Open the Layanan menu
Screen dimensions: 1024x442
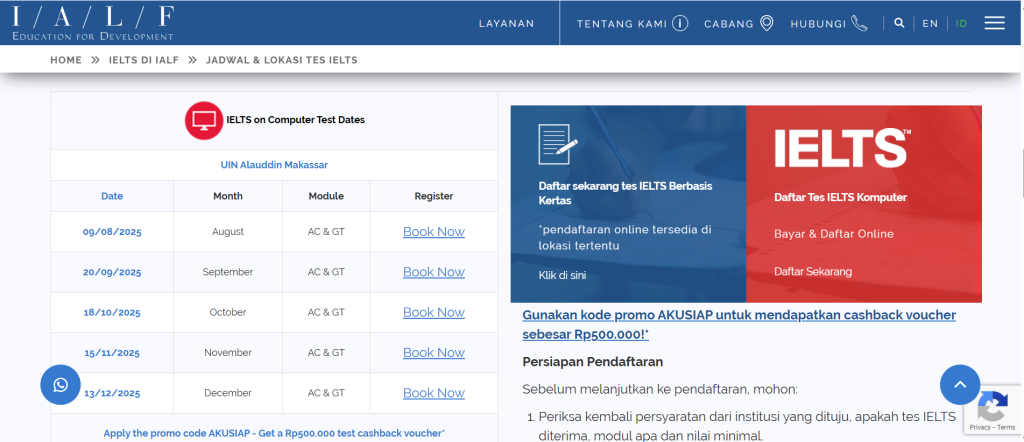pyautogui.click(x=506, y=24)
